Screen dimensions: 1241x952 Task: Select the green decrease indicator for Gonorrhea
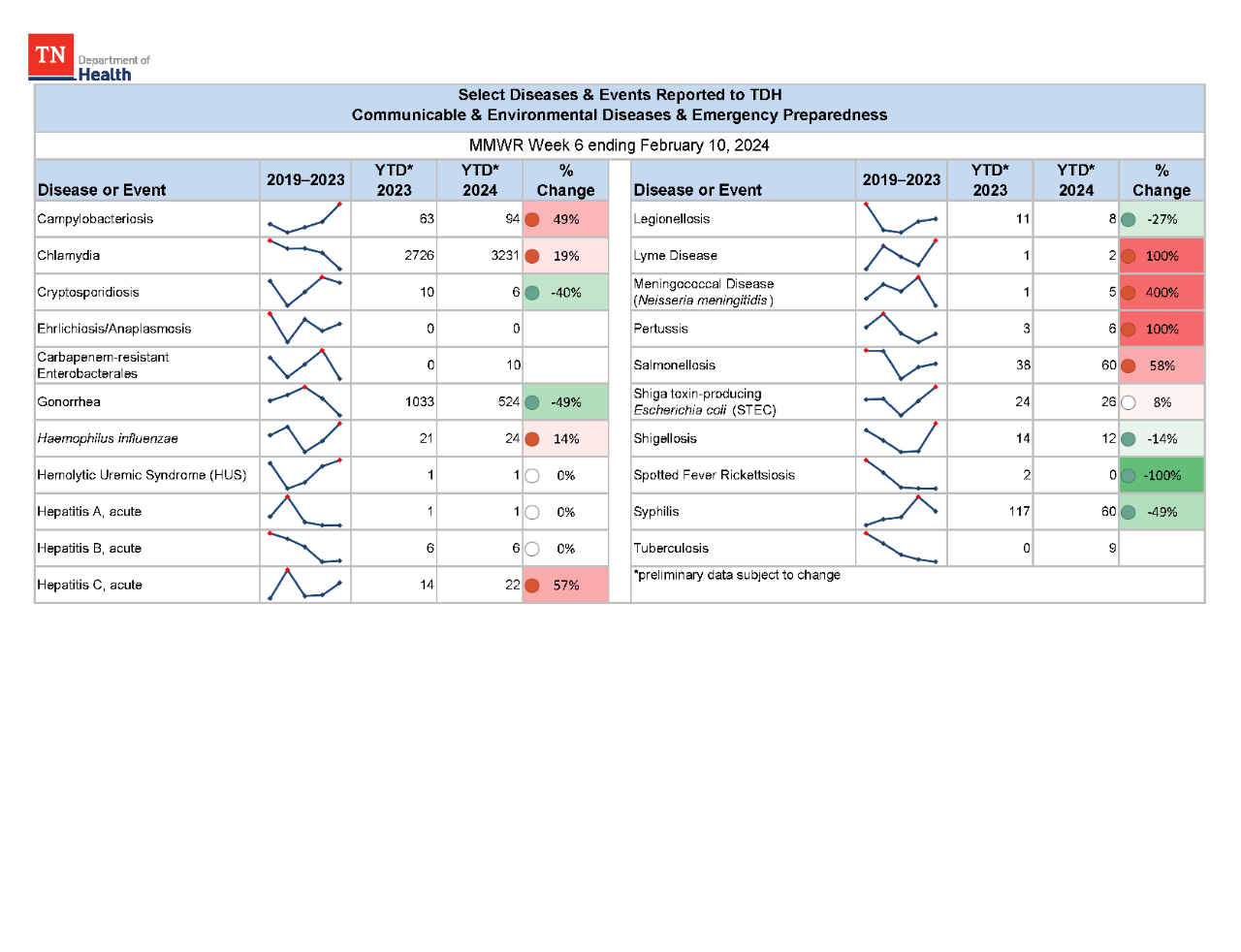[533, 401]
